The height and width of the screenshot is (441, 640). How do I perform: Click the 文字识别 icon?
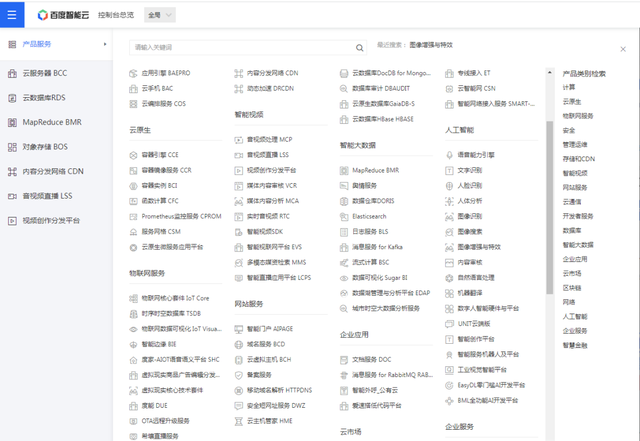pyautogui.click(x=449, y=171)
